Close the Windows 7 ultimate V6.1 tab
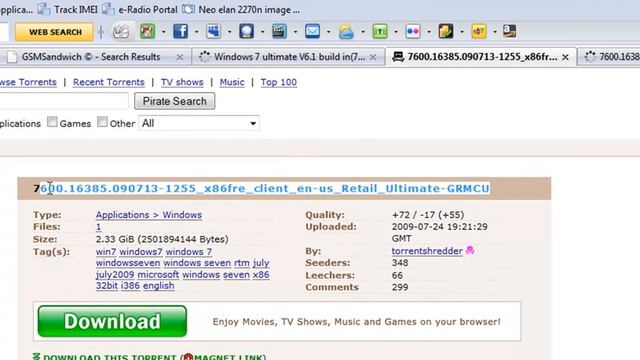Image resolution: width=640 pixels, height=360 pixels. [373, 57]
